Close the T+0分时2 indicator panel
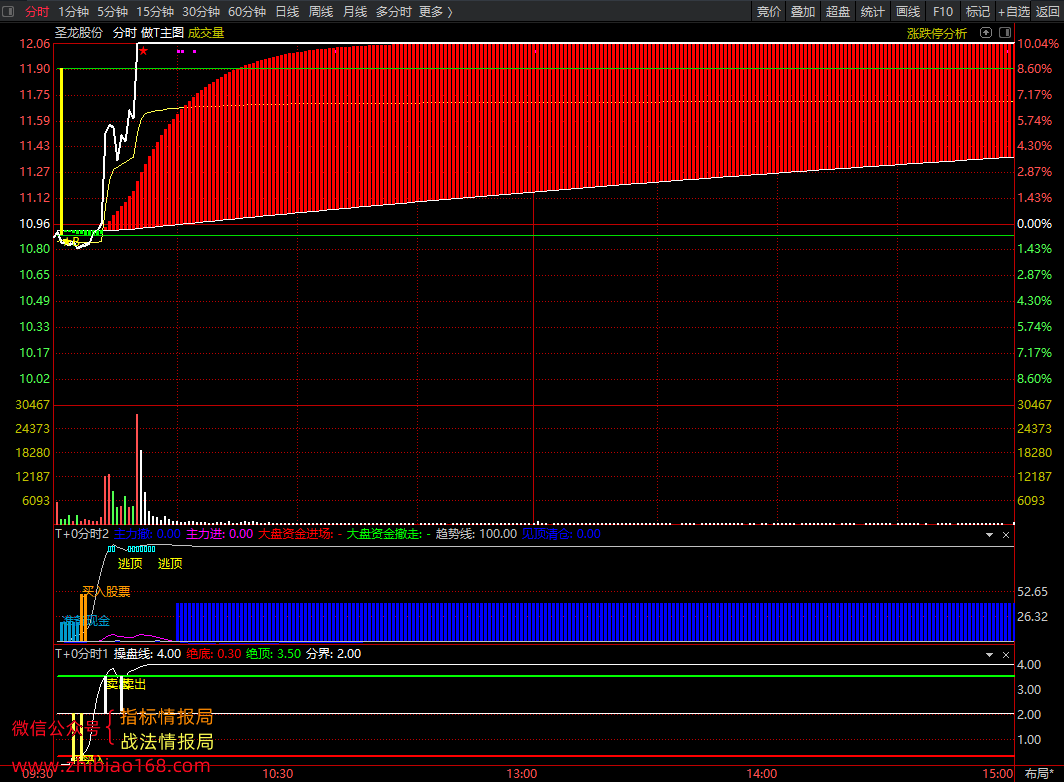 tap(1006, 535)
